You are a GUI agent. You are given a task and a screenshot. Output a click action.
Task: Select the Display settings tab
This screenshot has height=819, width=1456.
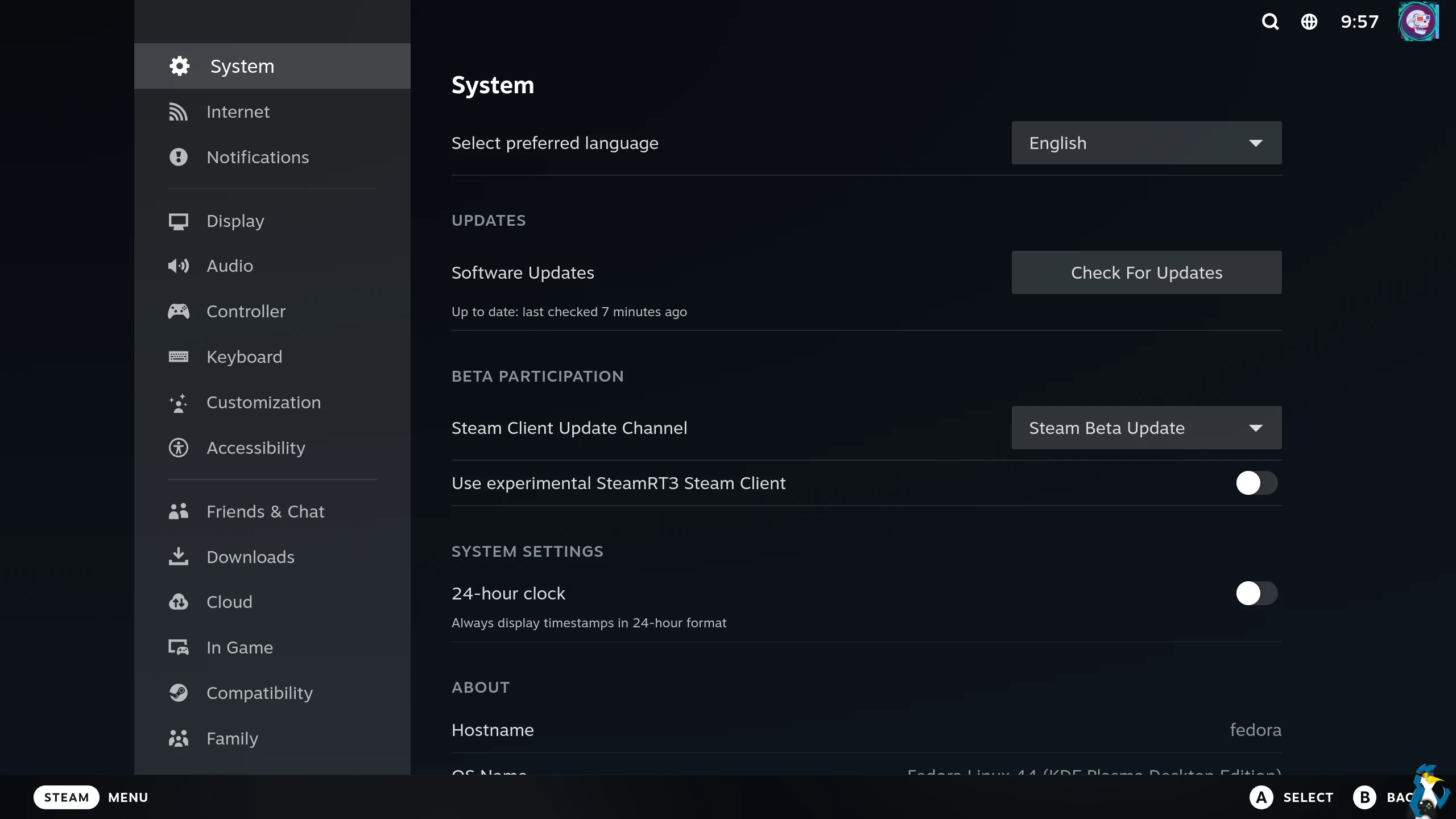pos(272,221)
